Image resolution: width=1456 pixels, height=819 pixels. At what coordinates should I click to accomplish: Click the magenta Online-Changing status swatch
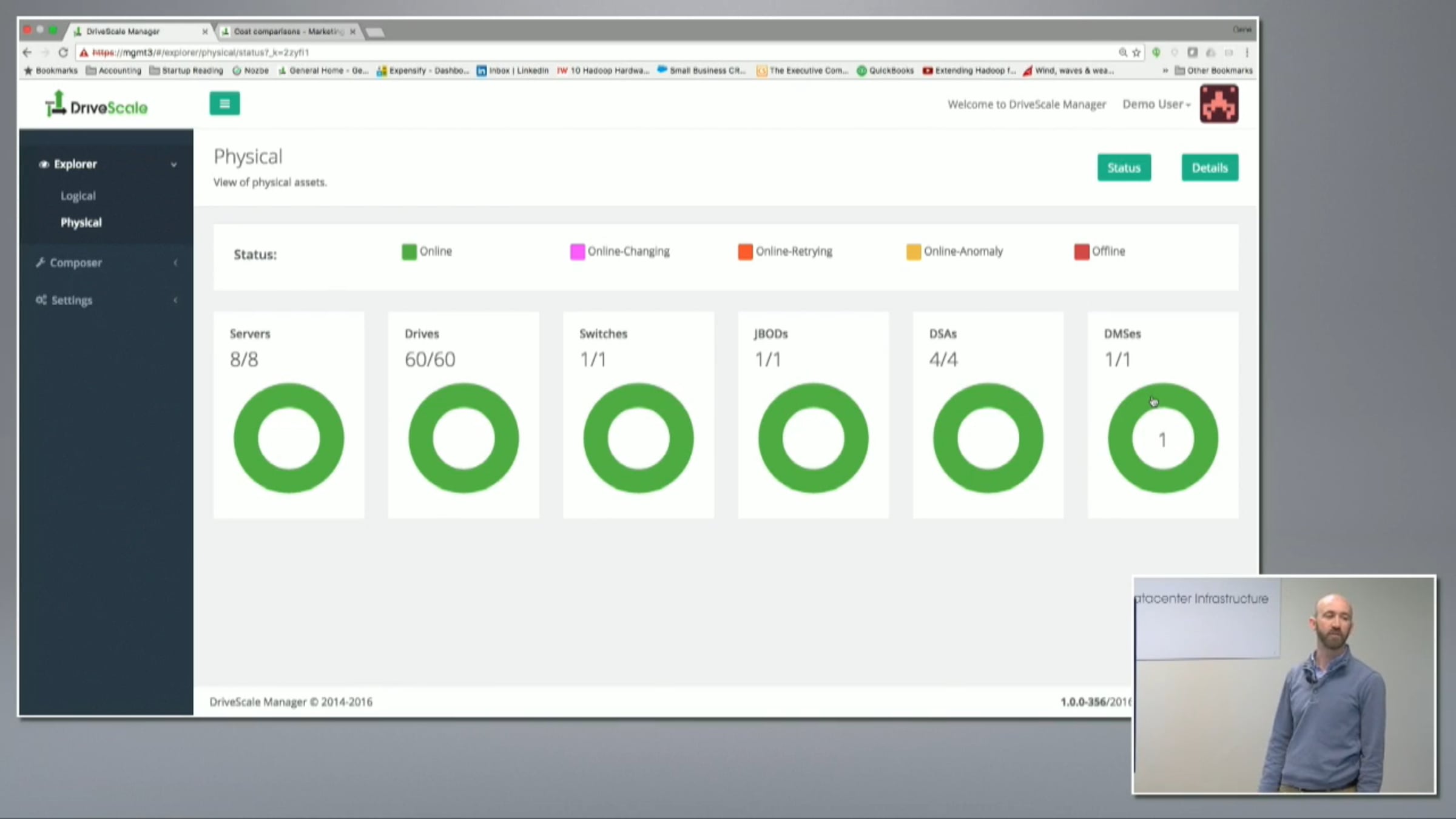click(577, 252)
